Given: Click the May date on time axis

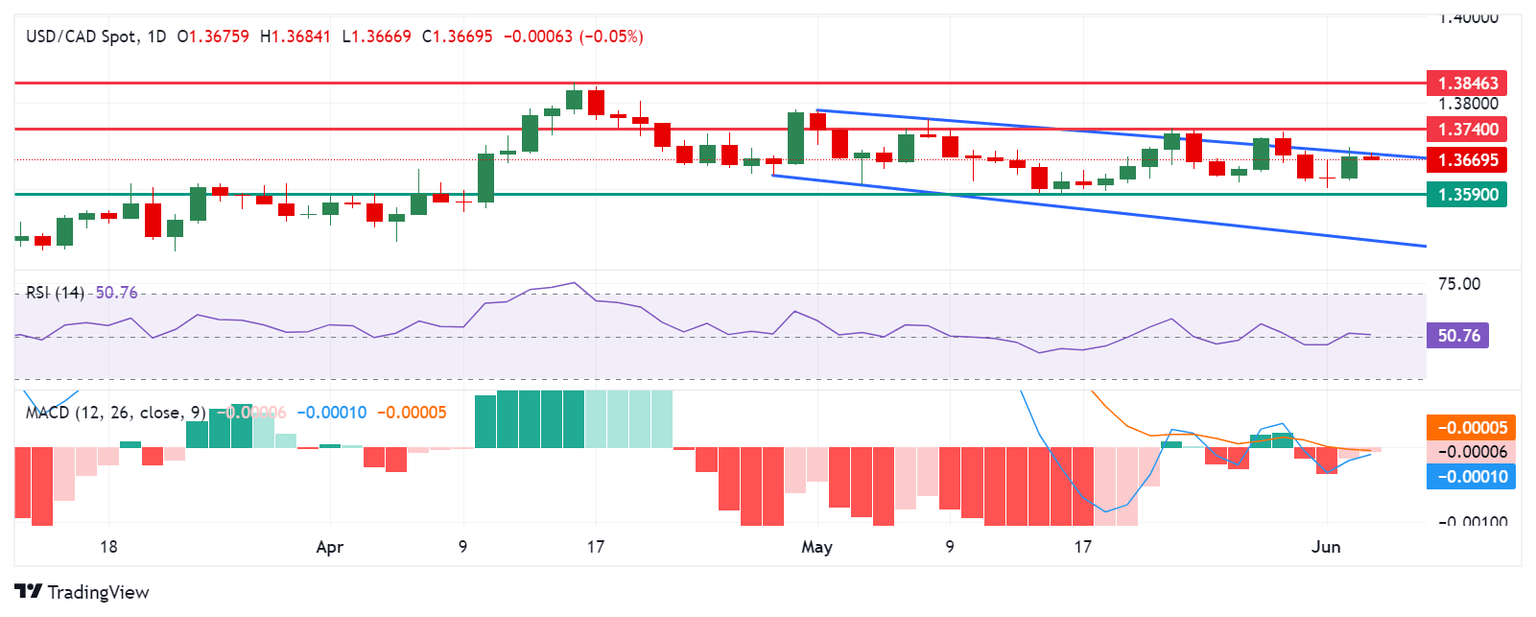Looking at the screenshot, I should click(x=818, y=548).
